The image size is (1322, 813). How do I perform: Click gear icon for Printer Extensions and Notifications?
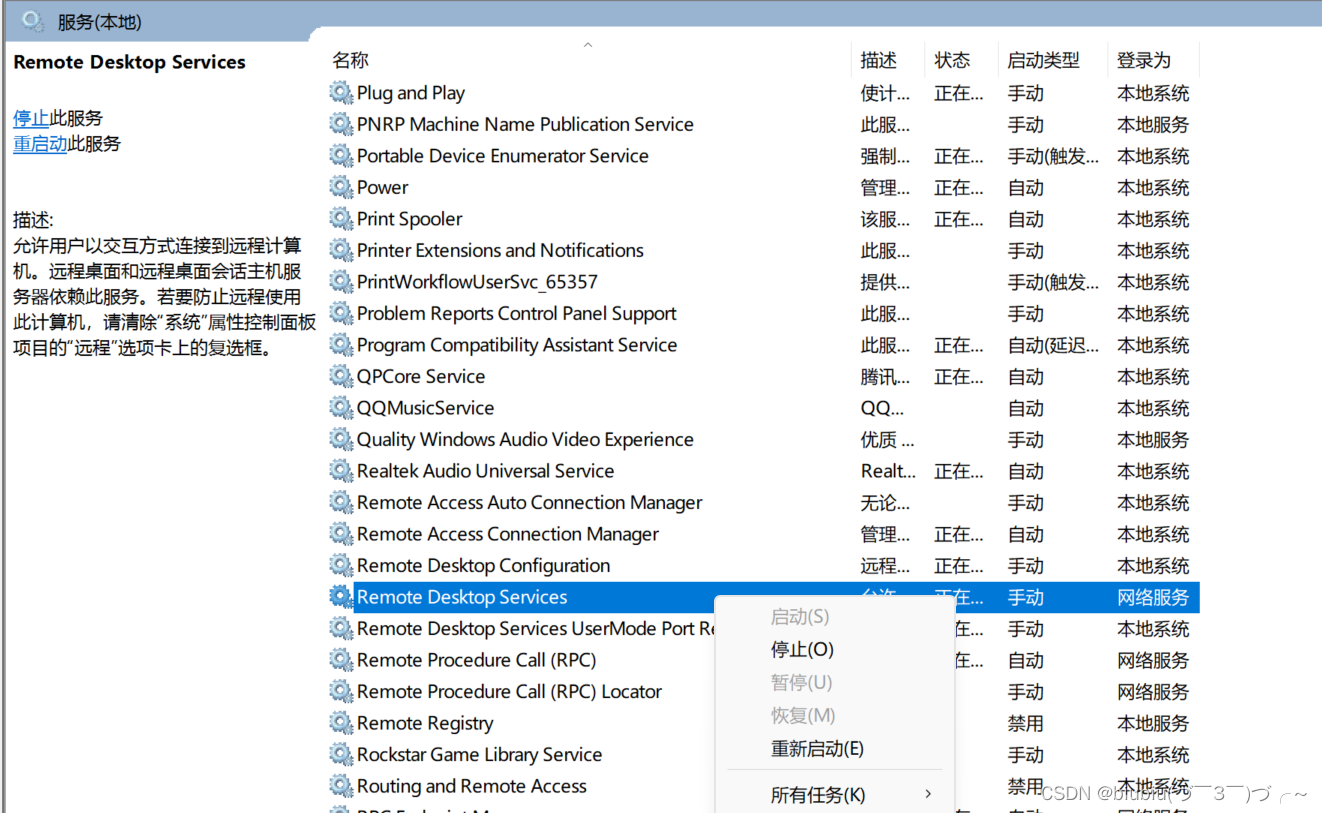click(341, 250)
